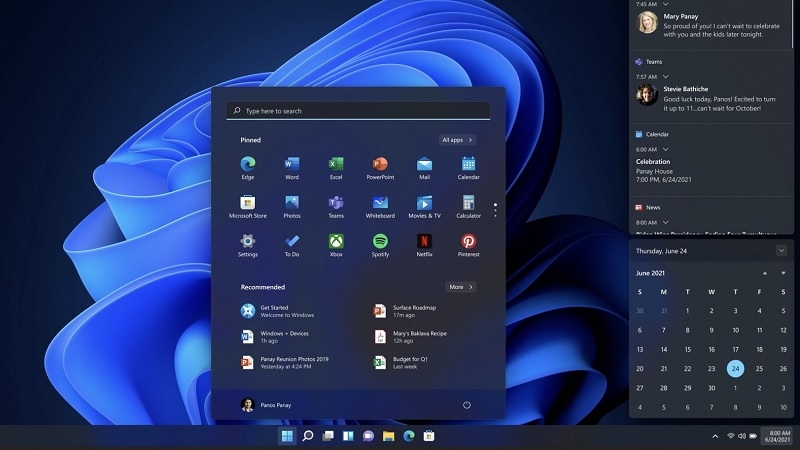Viewport: 800px width, 450px height.
Task: Select June 15 in the calendar
Action: point(688,349)
